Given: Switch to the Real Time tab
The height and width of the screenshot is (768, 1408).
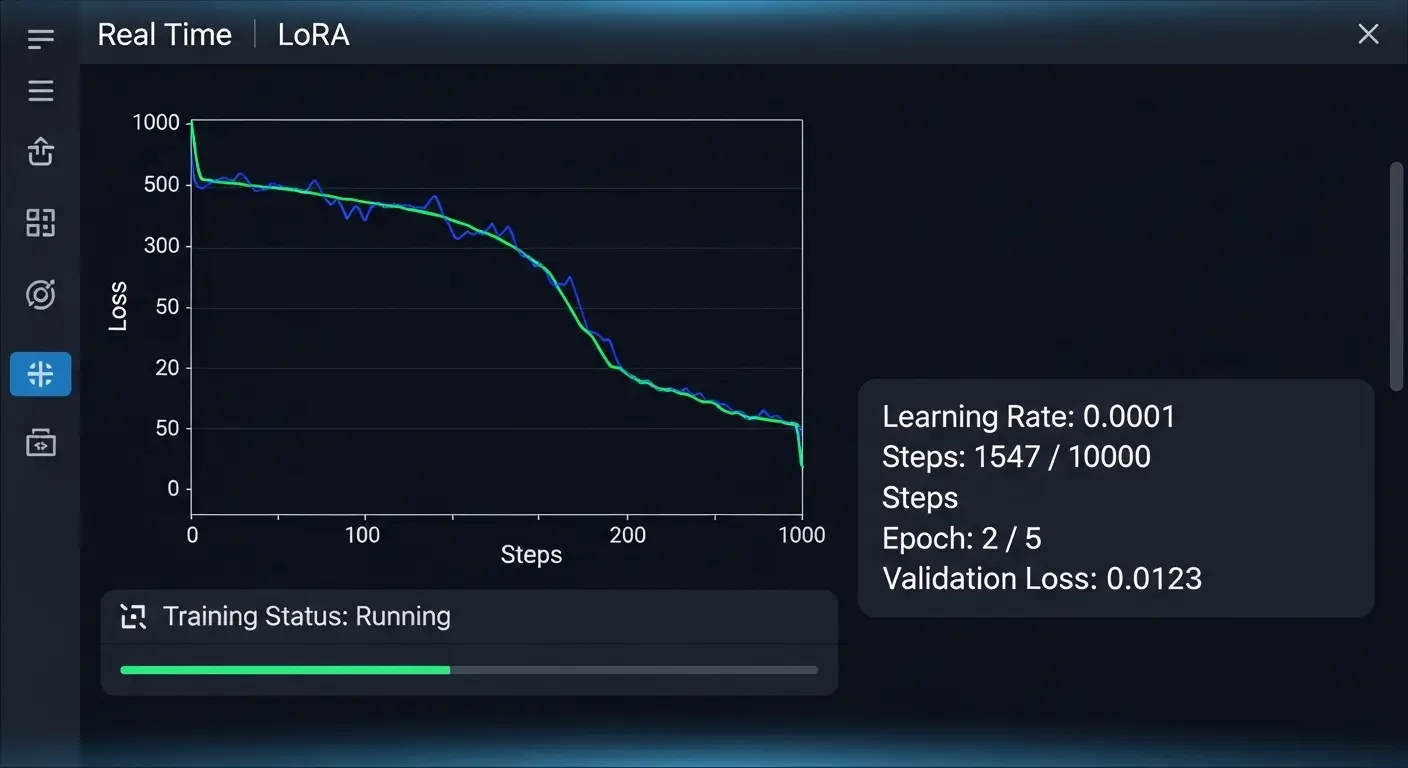Looking at the screenshot, I should click(x=164, y=35).
